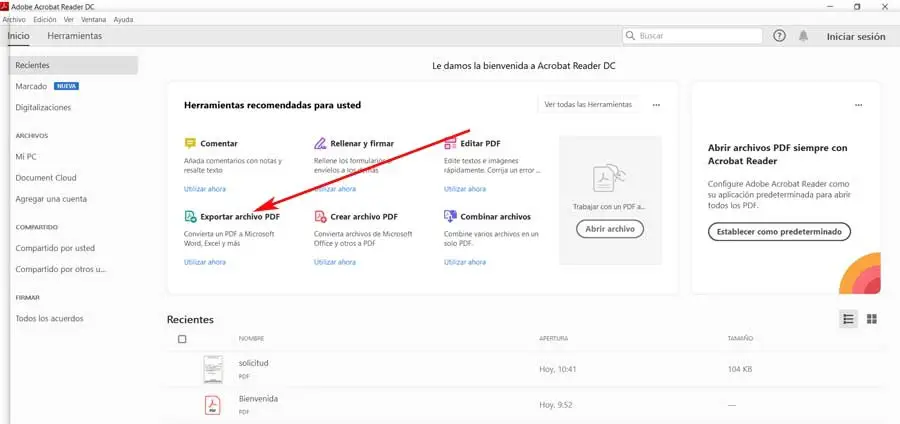Select Agregar una cuenta in the sidebar
This screenshot has height=424, width=900.
(51, 199)
